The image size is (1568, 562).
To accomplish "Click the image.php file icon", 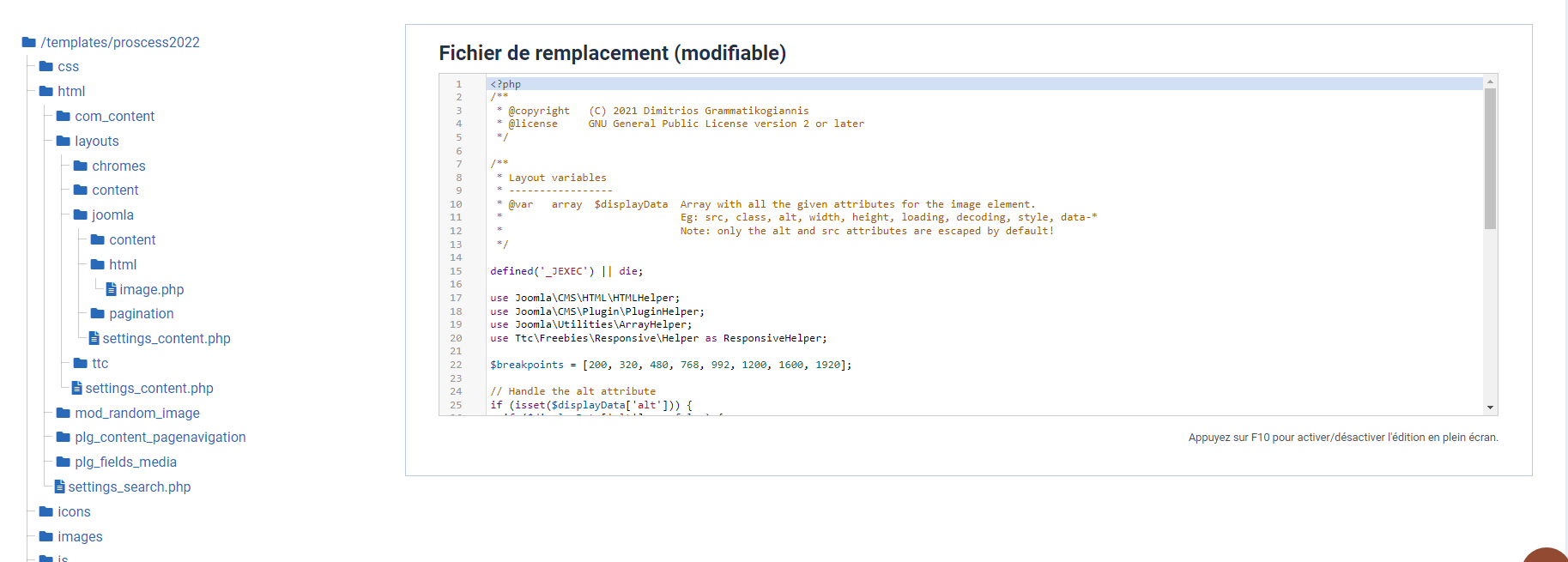I will 112,289.
